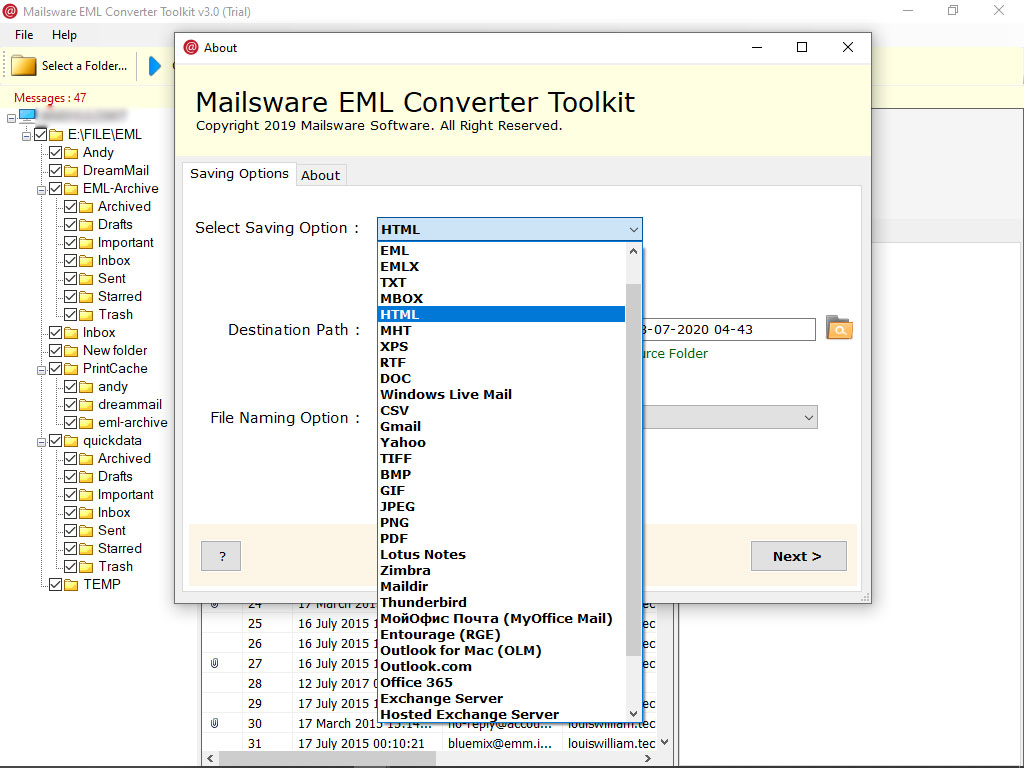1024x768 pixels.
Task: Uncheck the Andy folder checkbox
Action: click(55, 152)
